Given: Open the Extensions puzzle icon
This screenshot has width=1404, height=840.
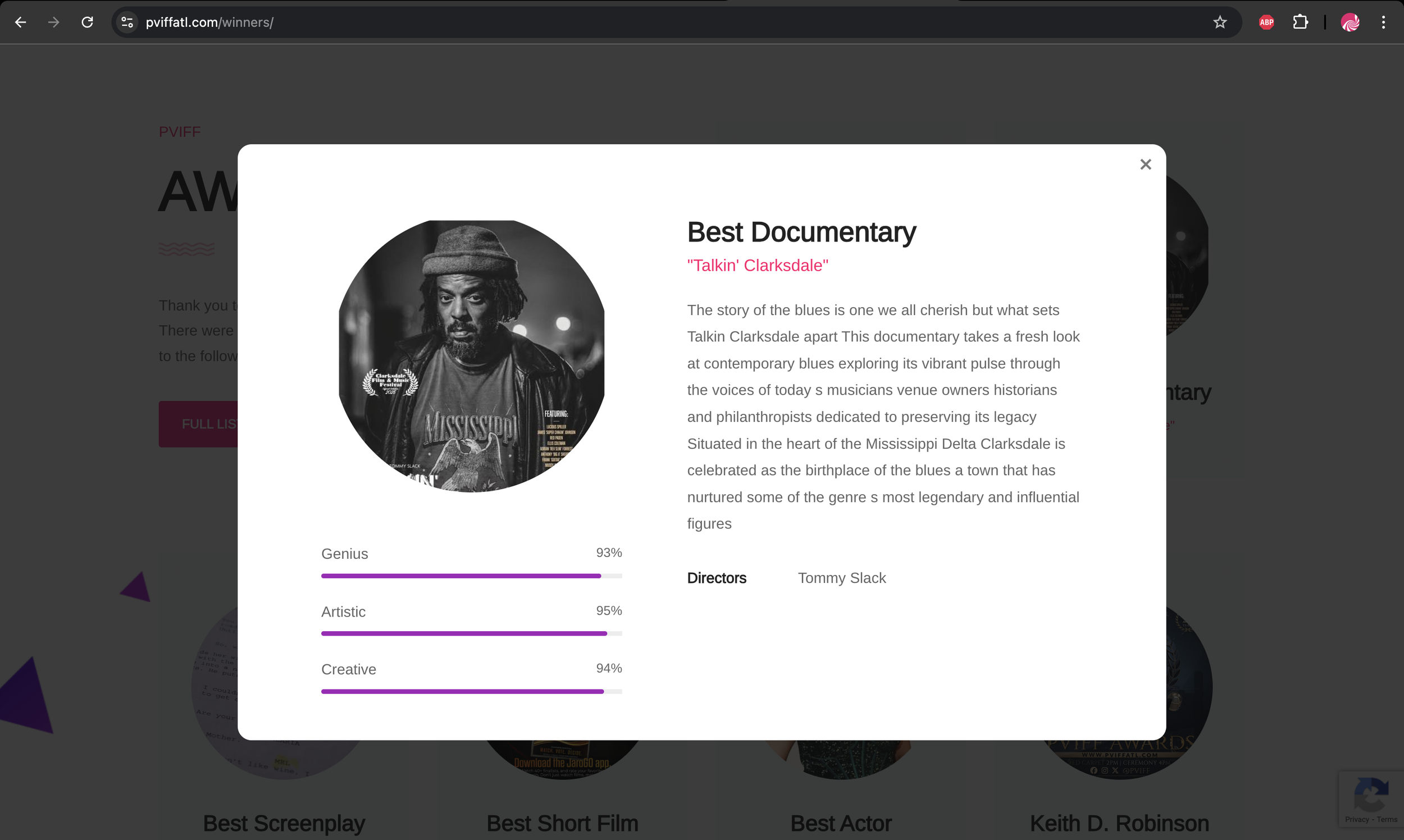Looking at the screenshot, I should click(x=1300, y=22).
